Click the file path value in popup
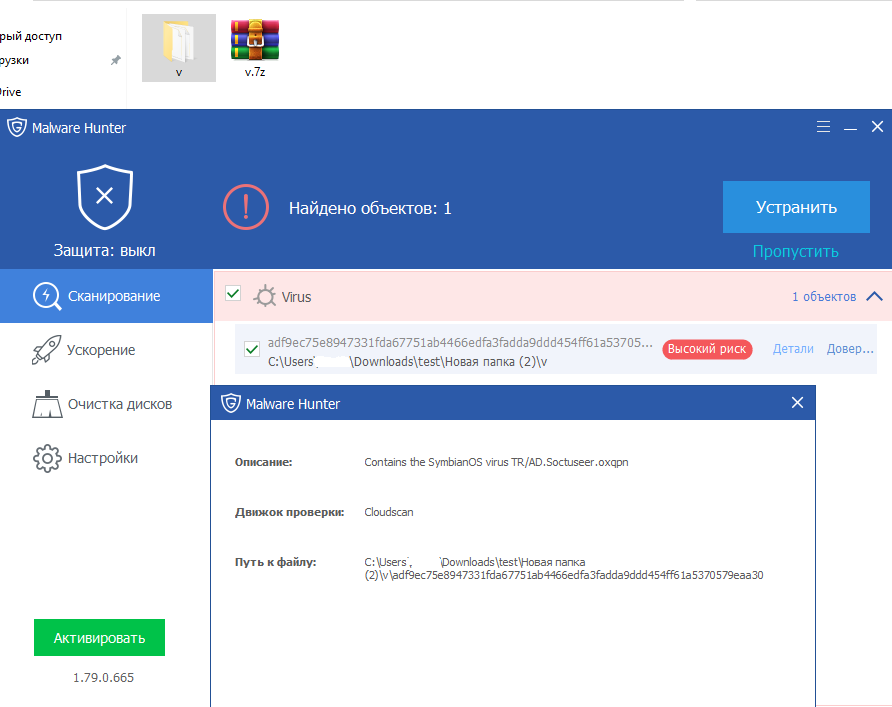This screenshot has height=707, width=892. (x=564, y=568)
